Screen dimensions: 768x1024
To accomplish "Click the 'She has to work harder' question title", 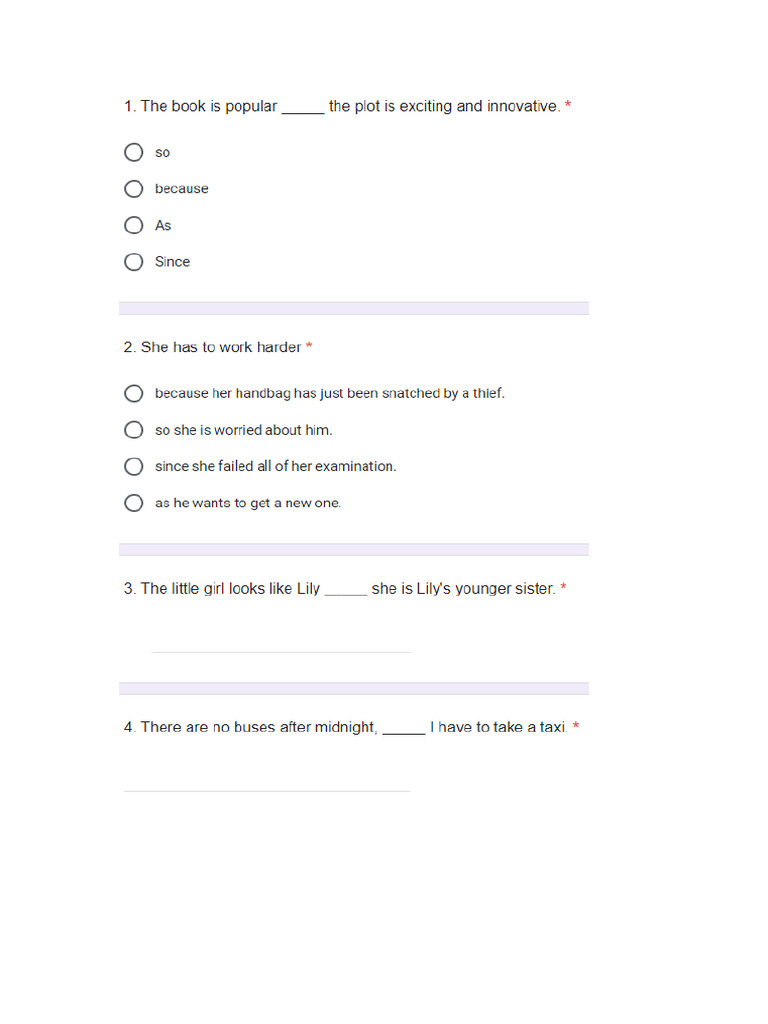I will click(x=212, y=347).
